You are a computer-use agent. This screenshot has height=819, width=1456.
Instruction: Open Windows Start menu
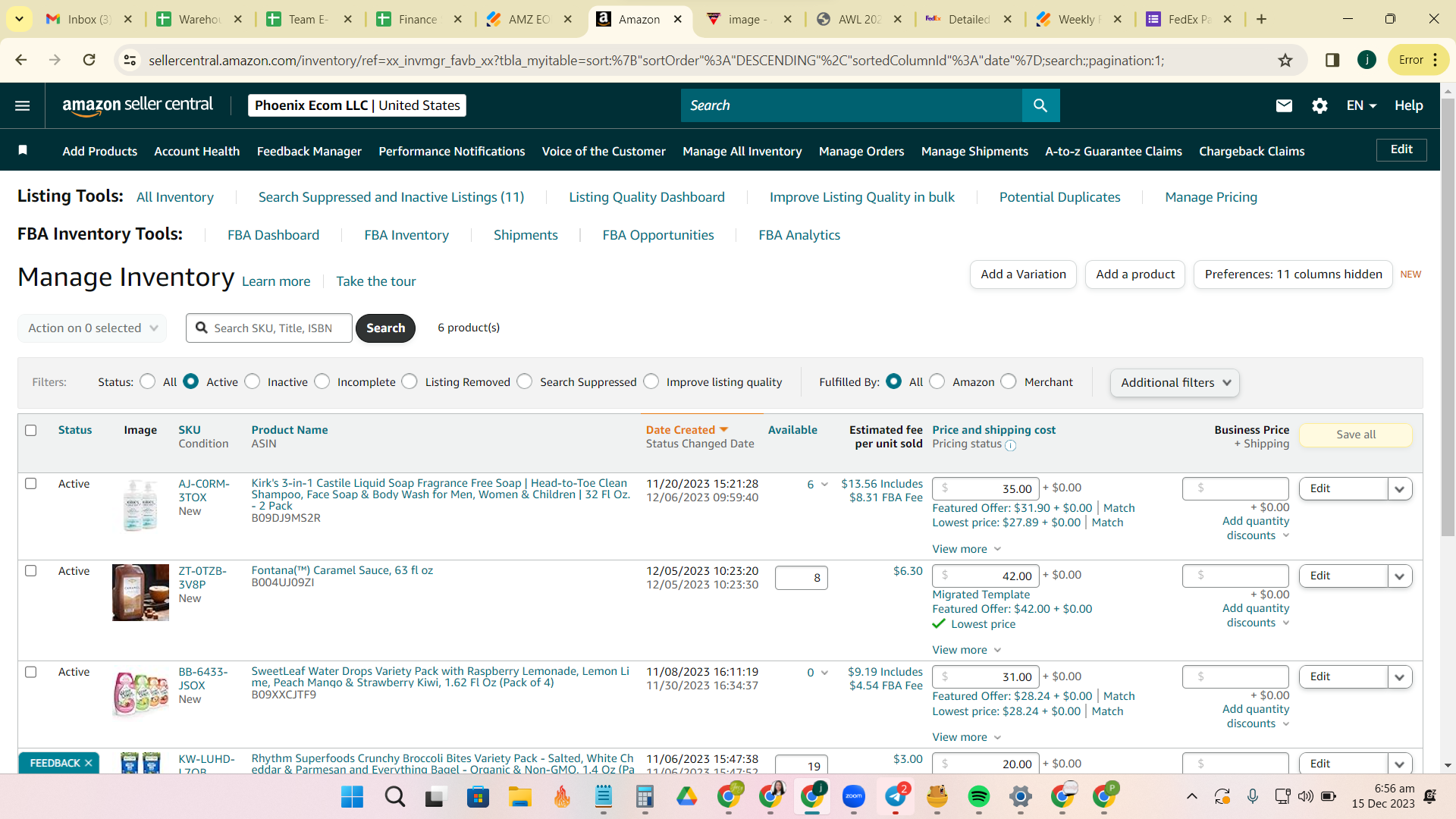tap(352, 796)
